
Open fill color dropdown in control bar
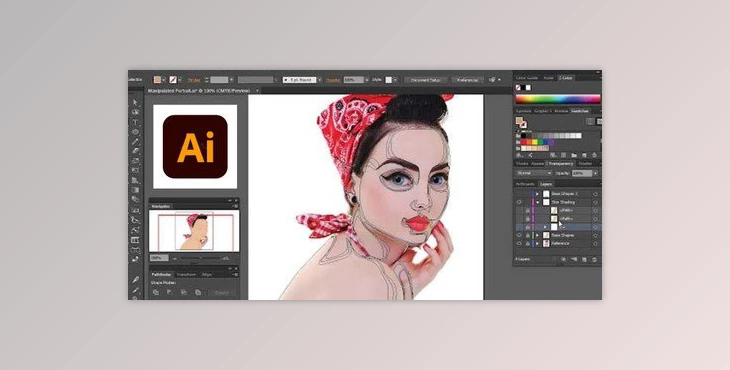point(163,80)
